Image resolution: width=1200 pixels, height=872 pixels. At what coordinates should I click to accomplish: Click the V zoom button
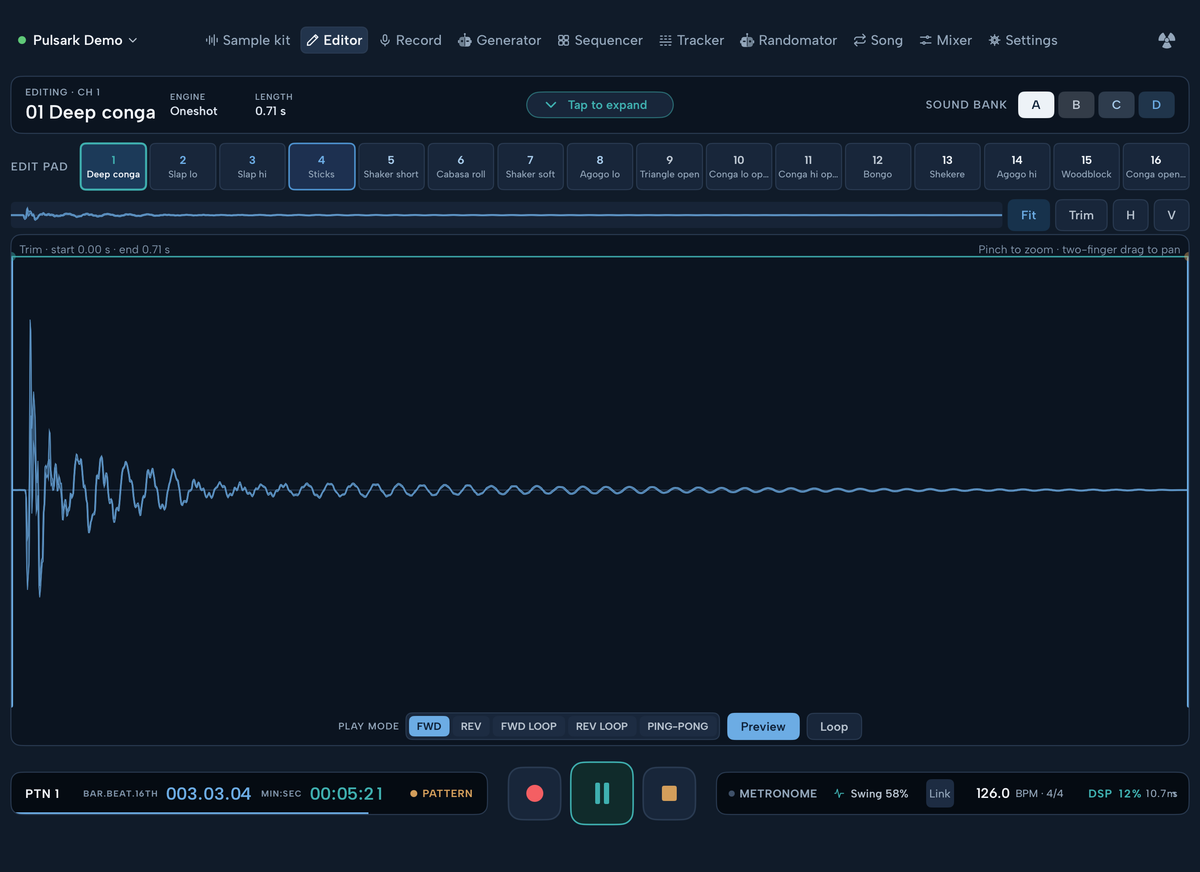(x=1171, y=215)
